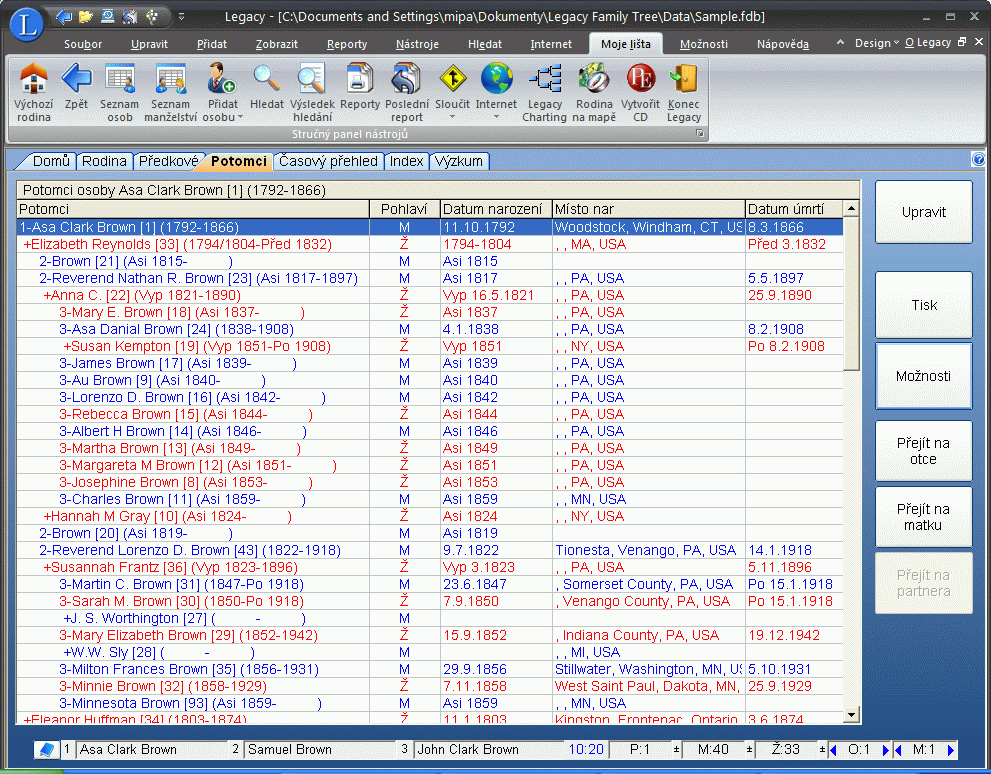Open the Upravit ribbon tab
This screenshot has height=774, width=991.
149,44
